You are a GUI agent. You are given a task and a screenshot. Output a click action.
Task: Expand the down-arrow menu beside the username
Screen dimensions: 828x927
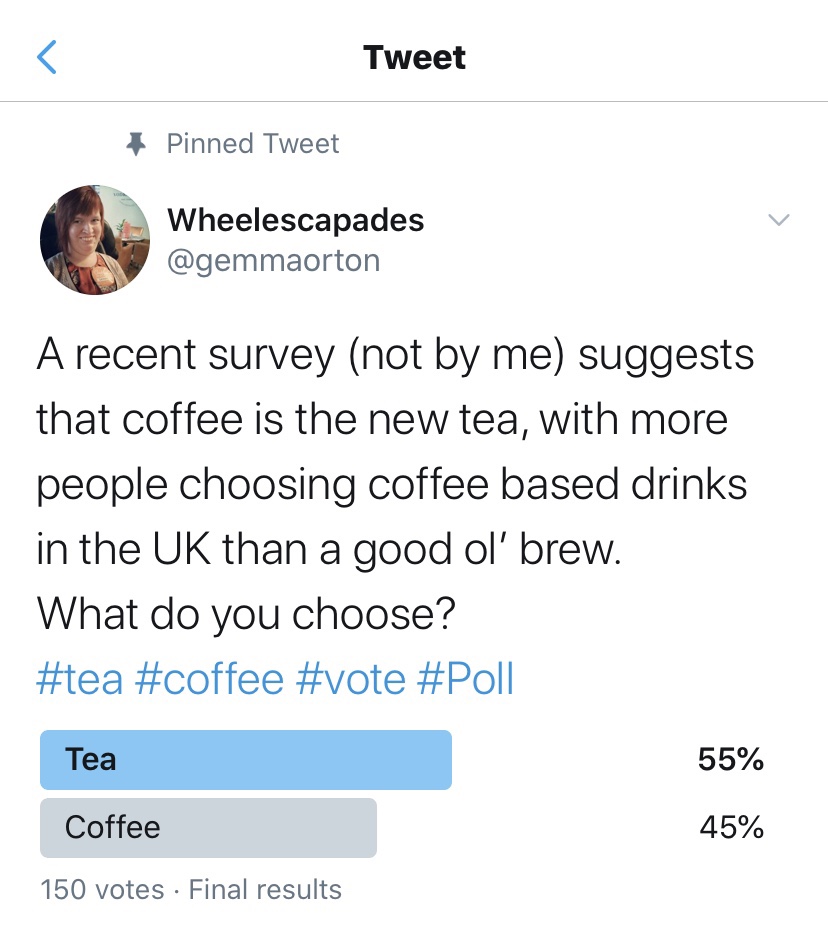point(778,222)
